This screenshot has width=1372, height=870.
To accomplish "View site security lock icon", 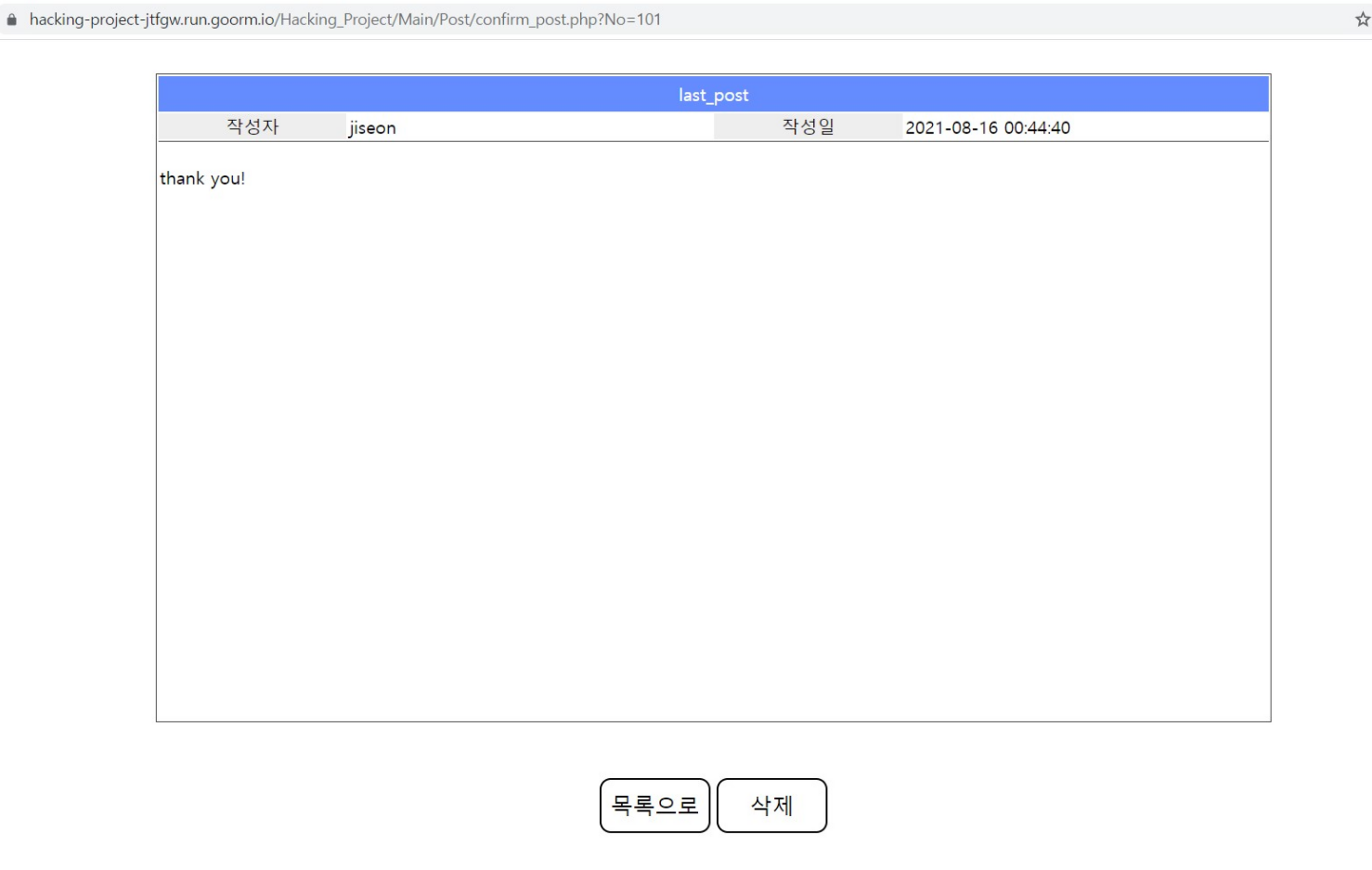I will (12, 19).
